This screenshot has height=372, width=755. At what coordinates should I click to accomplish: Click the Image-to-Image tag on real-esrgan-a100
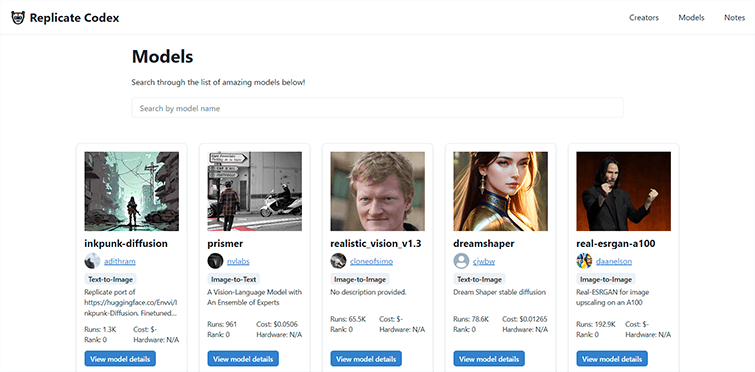(606, 279)
